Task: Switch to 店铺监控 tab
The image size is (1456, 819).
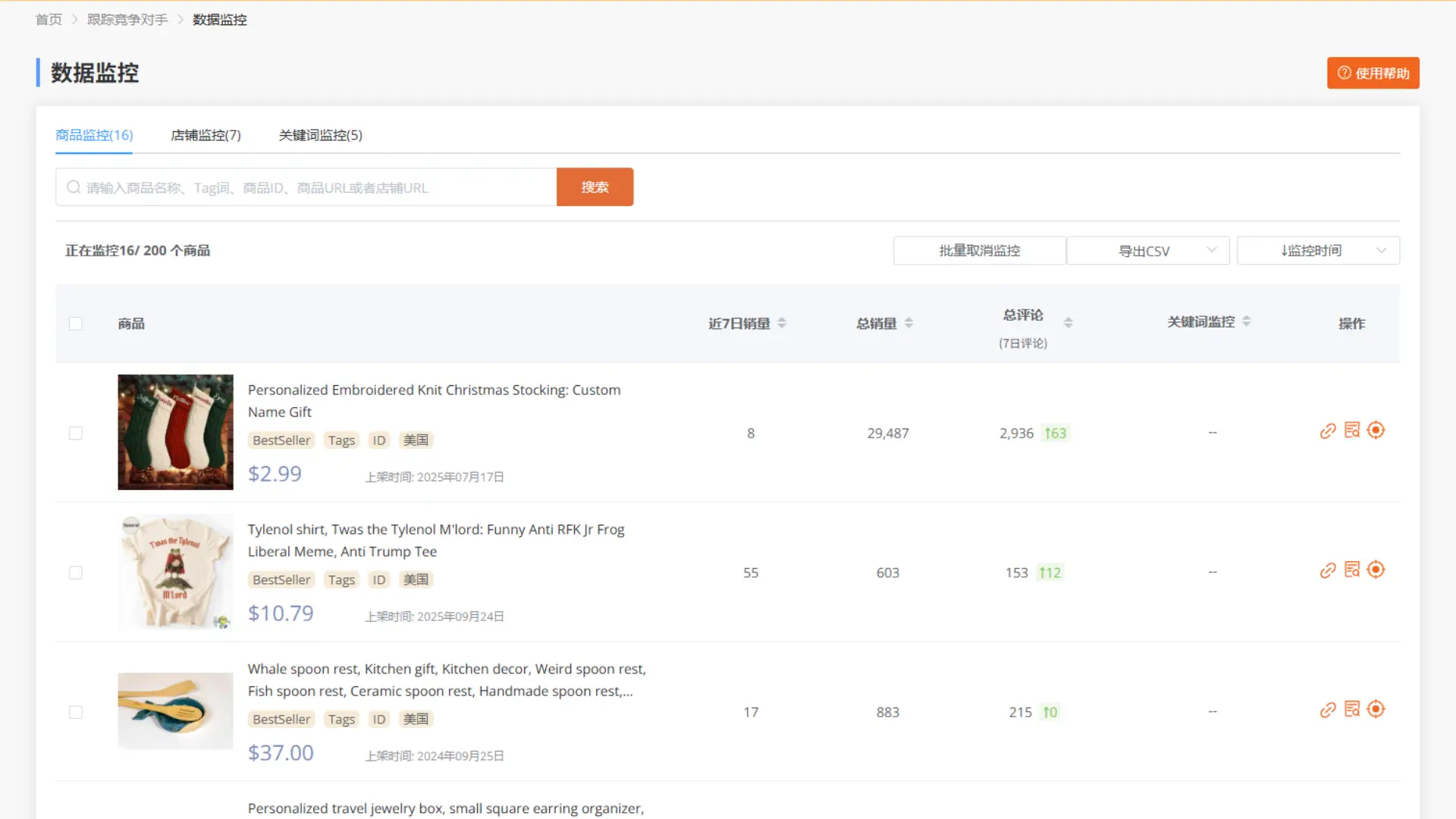Action: 206,135
